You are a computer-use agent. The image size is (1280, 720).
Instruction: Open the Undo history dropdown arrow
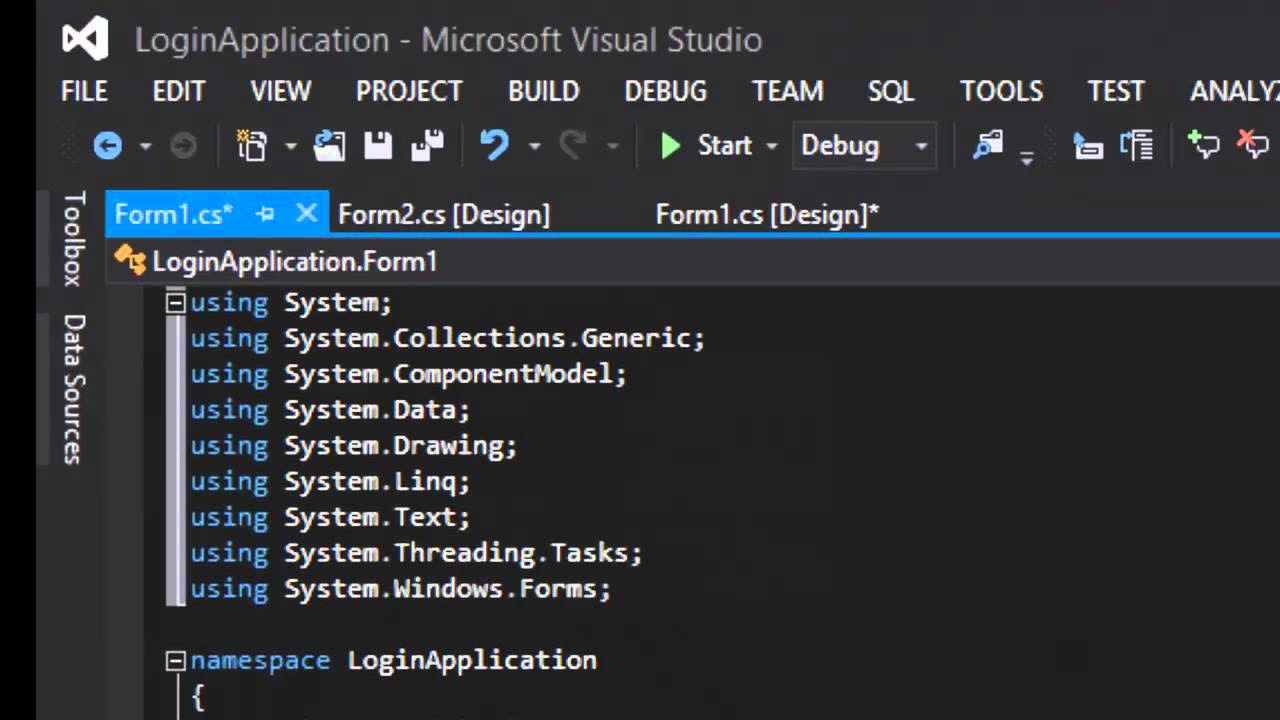pos(534,146)
